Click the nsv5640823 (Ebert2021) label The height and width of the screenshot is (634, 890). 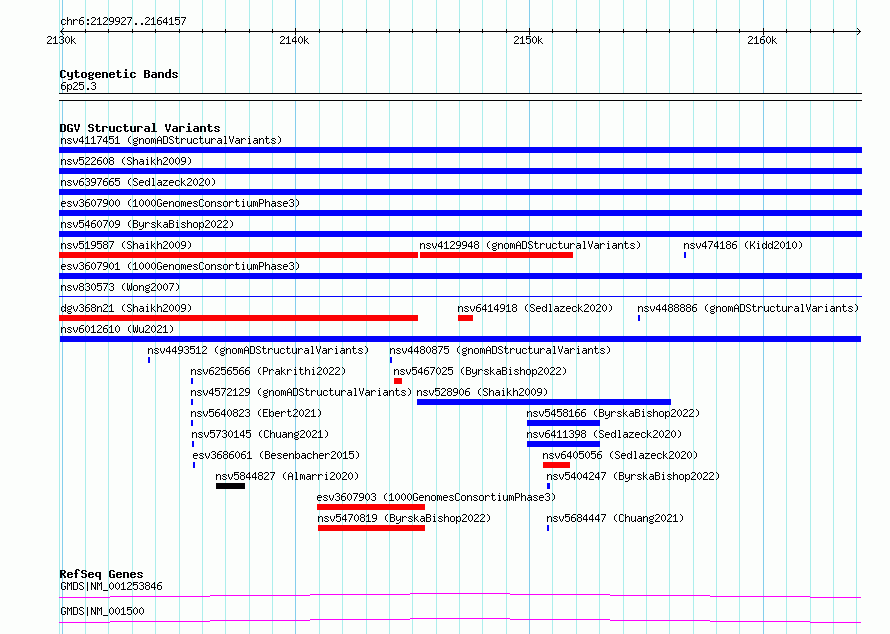point(256,413)
